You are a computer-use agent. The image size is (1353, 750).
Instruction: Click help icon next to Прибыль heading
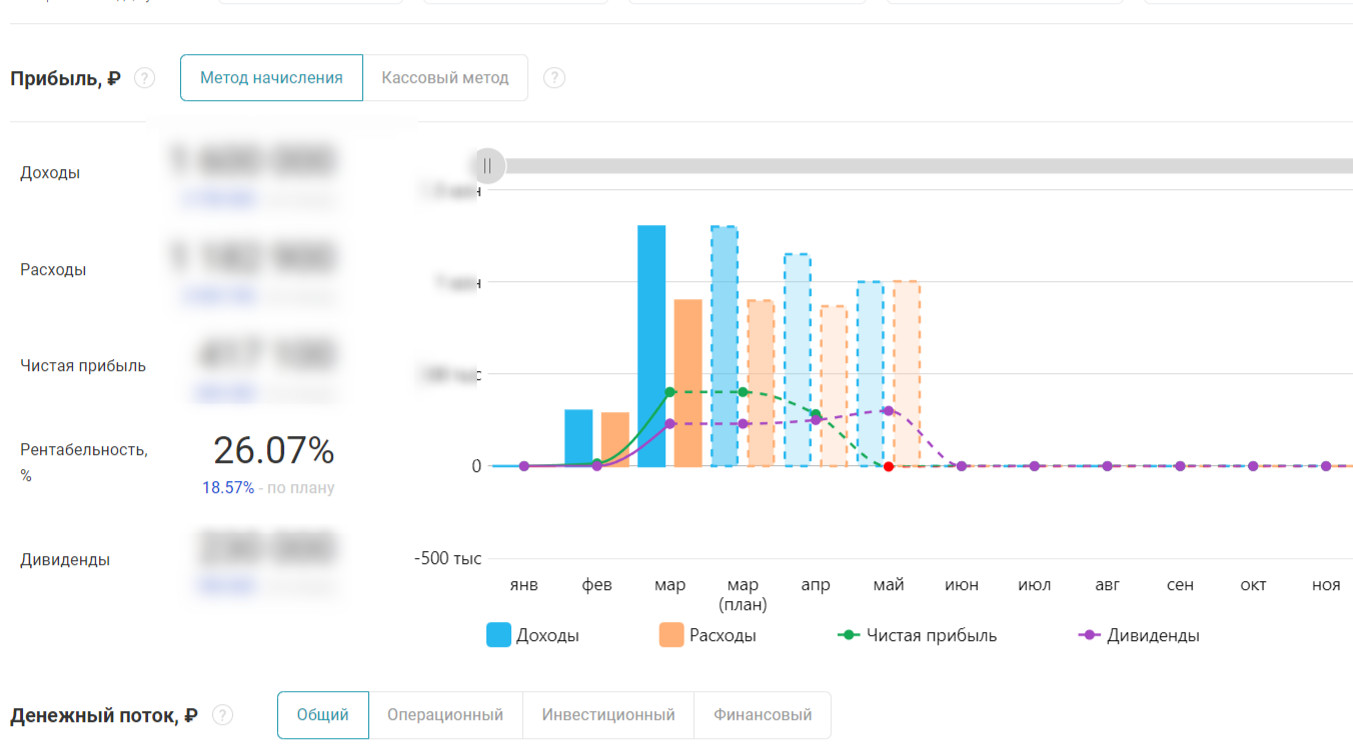pyautogui.click(x=145, y=78)
